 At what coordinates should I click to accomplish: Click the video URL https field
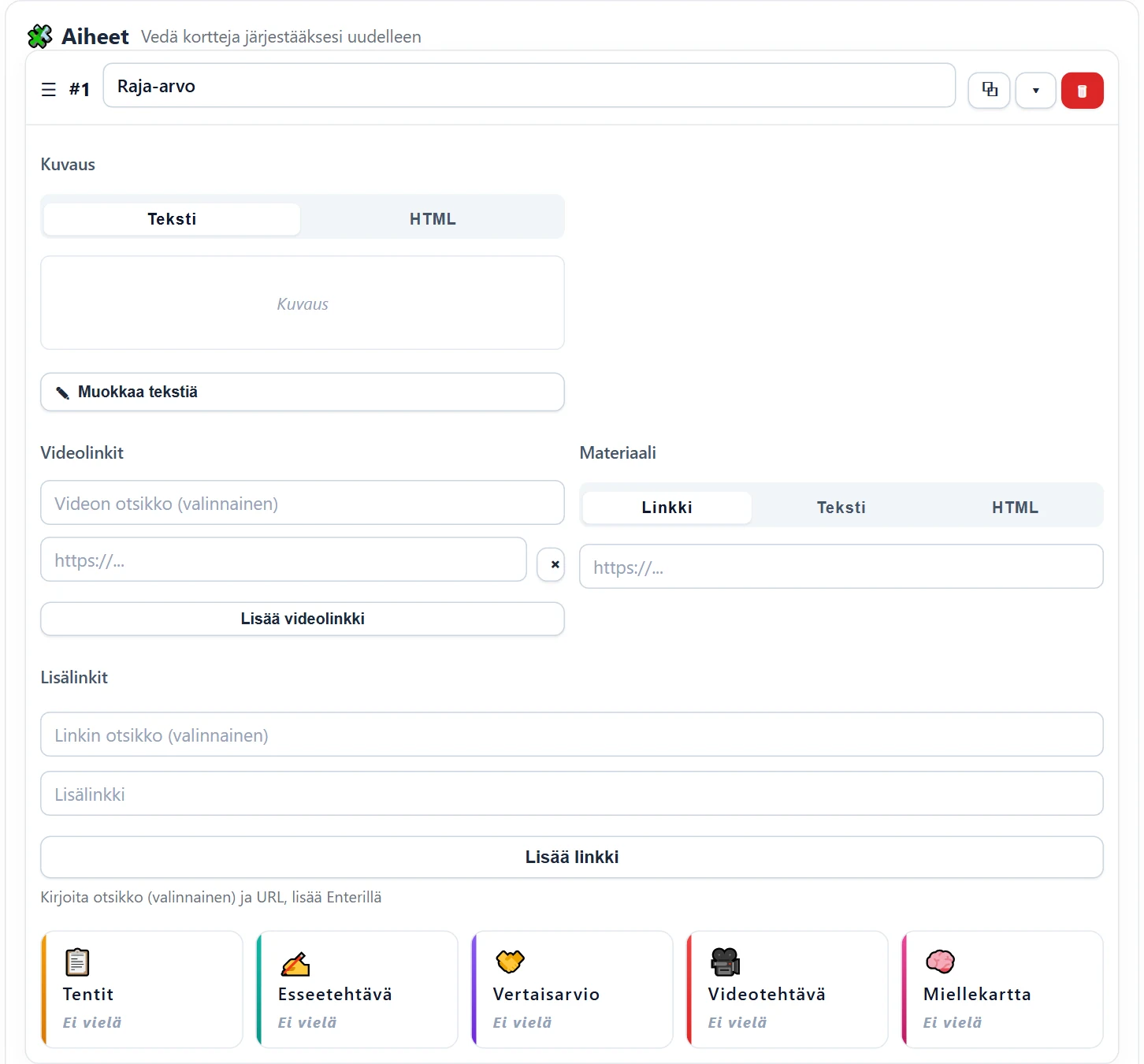(284, 560)
